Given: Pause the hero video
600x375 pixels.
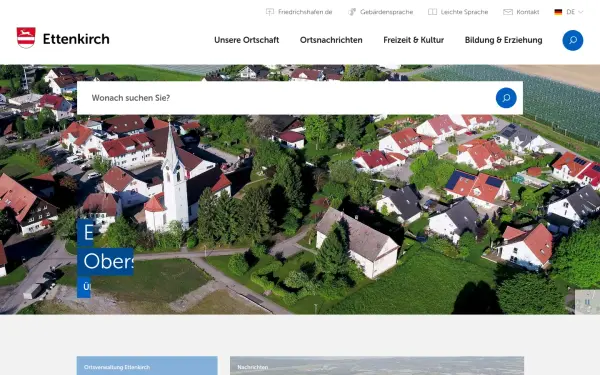Looking at the screenshot, I should [587, 302].
